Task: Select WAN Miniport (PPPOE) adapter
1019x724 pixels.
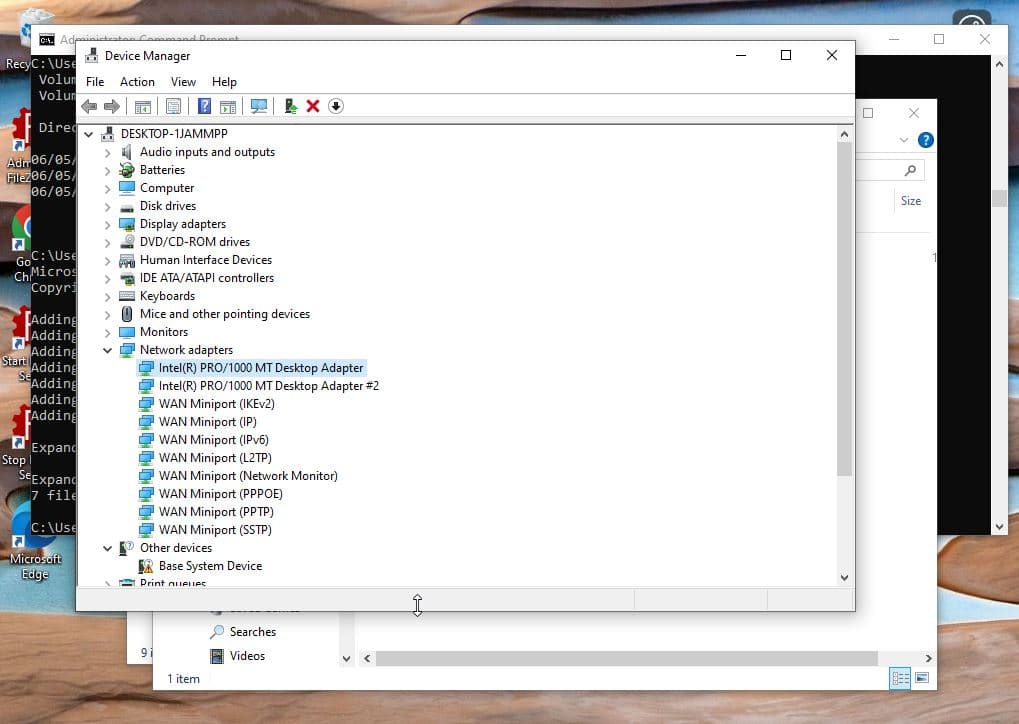Action: click(x=220, y=494)
